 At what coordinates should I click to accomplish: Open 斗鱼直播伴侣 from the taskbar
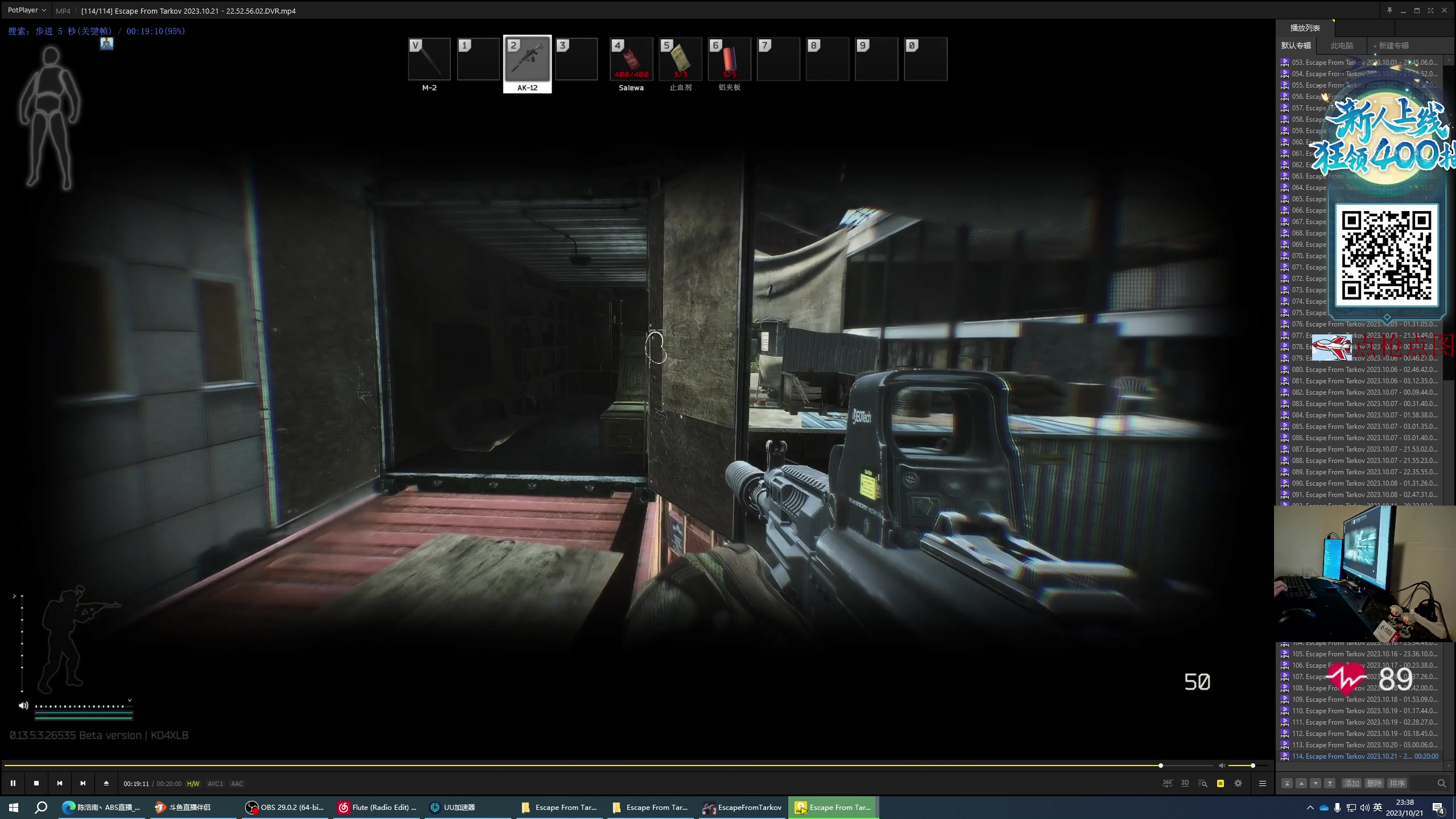pos(193,808)
